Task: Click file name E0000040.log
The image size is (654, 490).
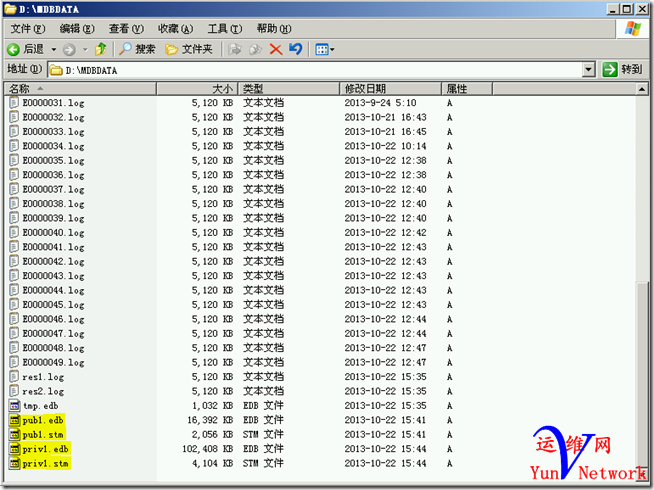Action: [x=53, y=233]
